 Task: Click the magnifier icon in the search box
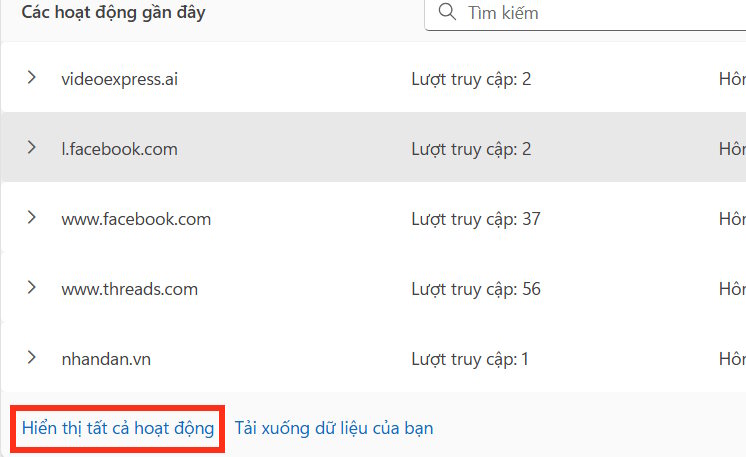(447, 11)
